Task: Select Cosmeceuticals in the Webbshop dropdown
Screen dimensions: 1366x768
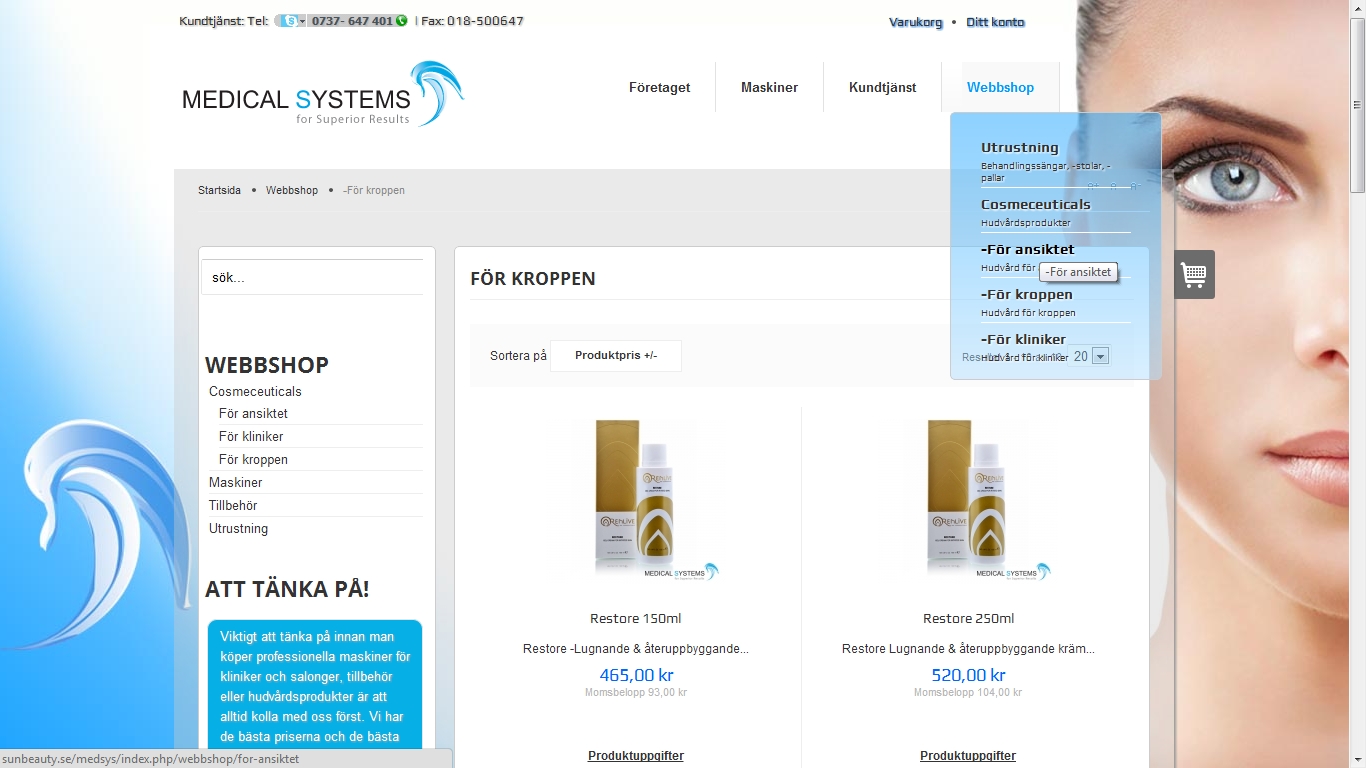Action: 1035,204
